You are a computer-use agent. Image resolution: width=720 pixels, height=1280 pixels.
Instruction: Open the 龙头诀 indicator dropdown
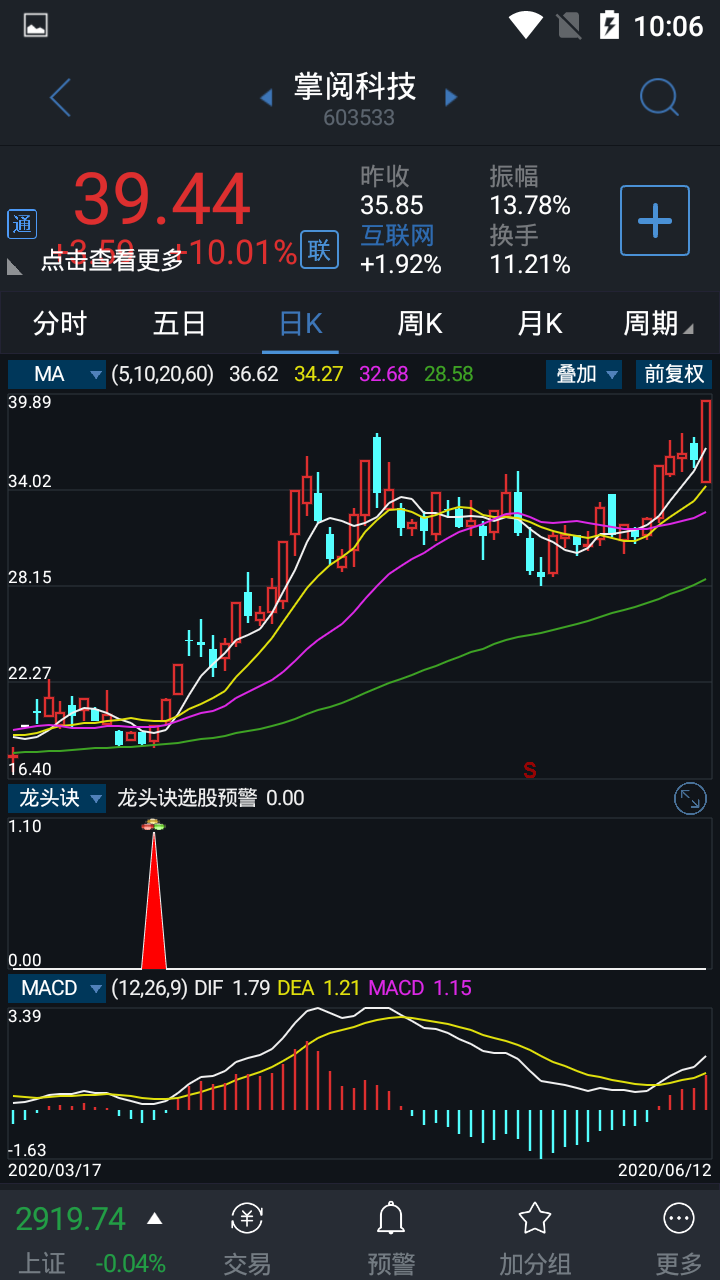coord(57,798)
